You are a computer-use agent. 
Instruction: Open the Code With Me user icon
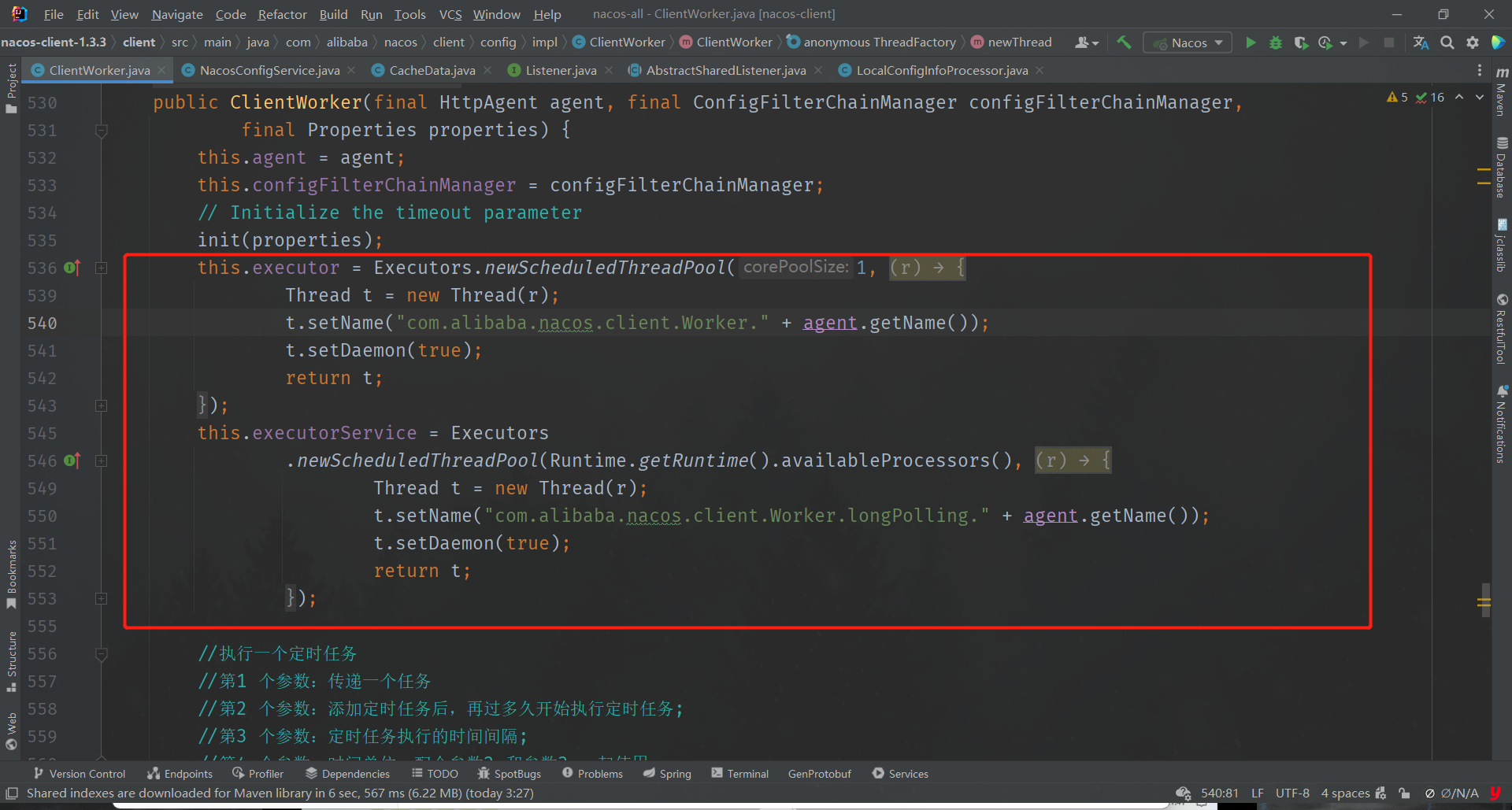point(1087,43)
